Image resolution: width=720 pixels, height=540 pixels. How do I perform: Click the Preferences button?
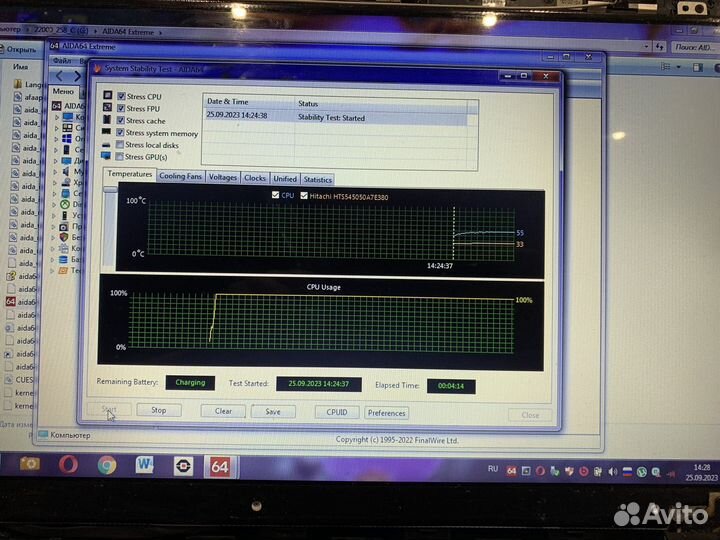click(x=386, y=412)
